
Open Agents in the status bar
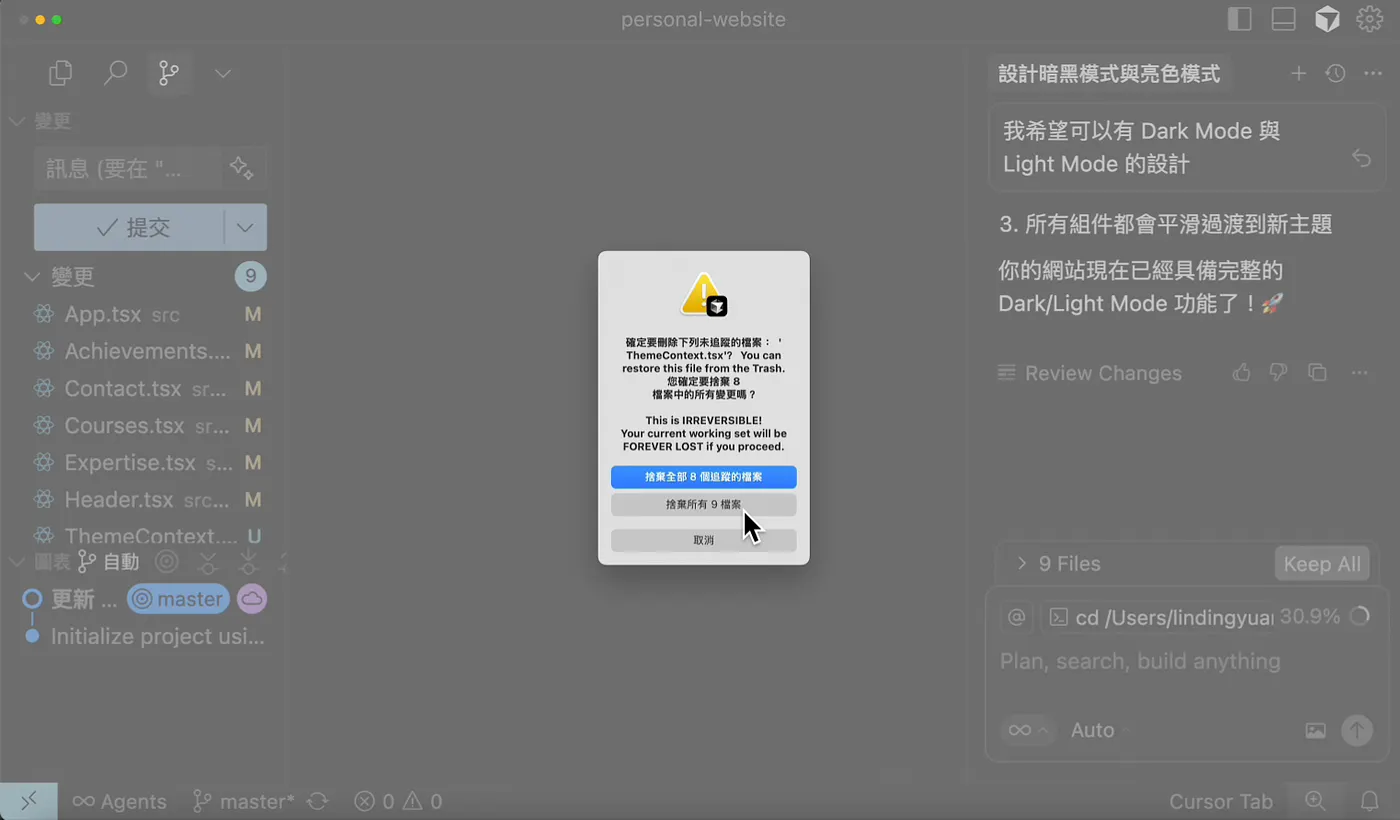(x=119, y=801)
